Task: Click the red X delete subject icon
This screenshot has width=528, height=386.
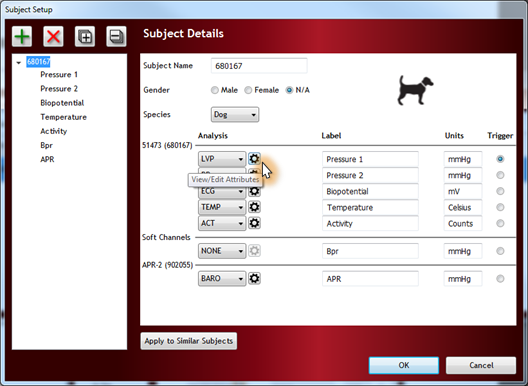Action: tap(53, 36)
